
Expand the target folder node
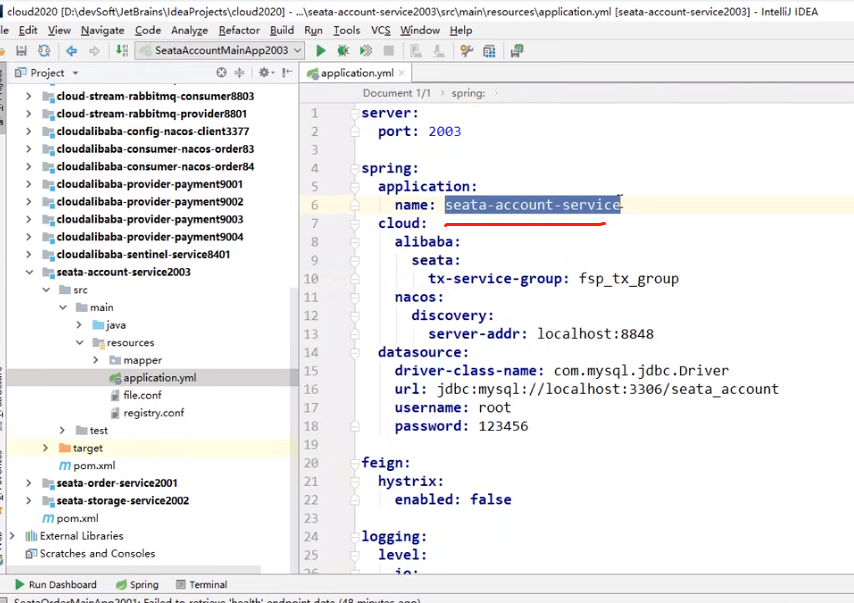(46, 448)
